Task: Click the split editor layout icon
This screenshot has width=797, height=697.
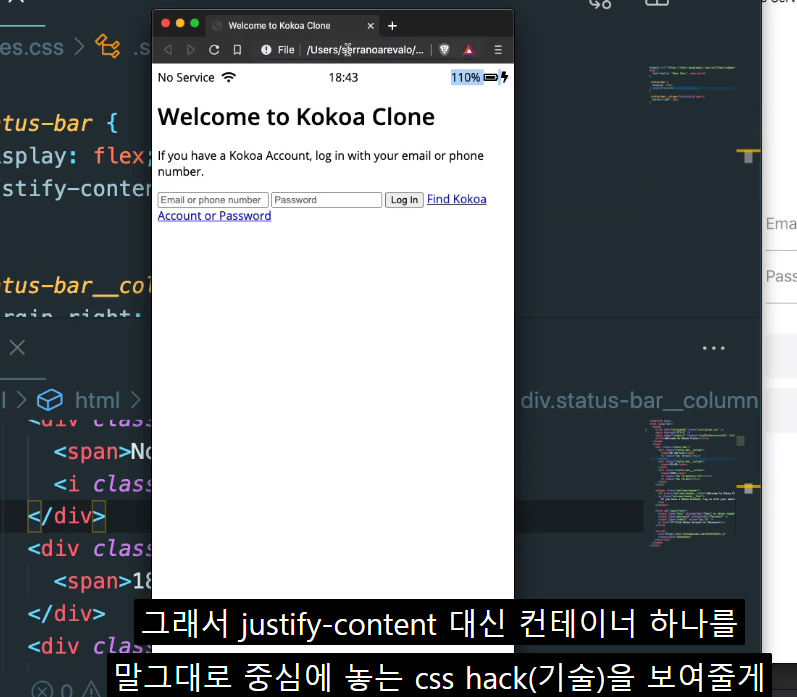Action: [x=657, y=3]
